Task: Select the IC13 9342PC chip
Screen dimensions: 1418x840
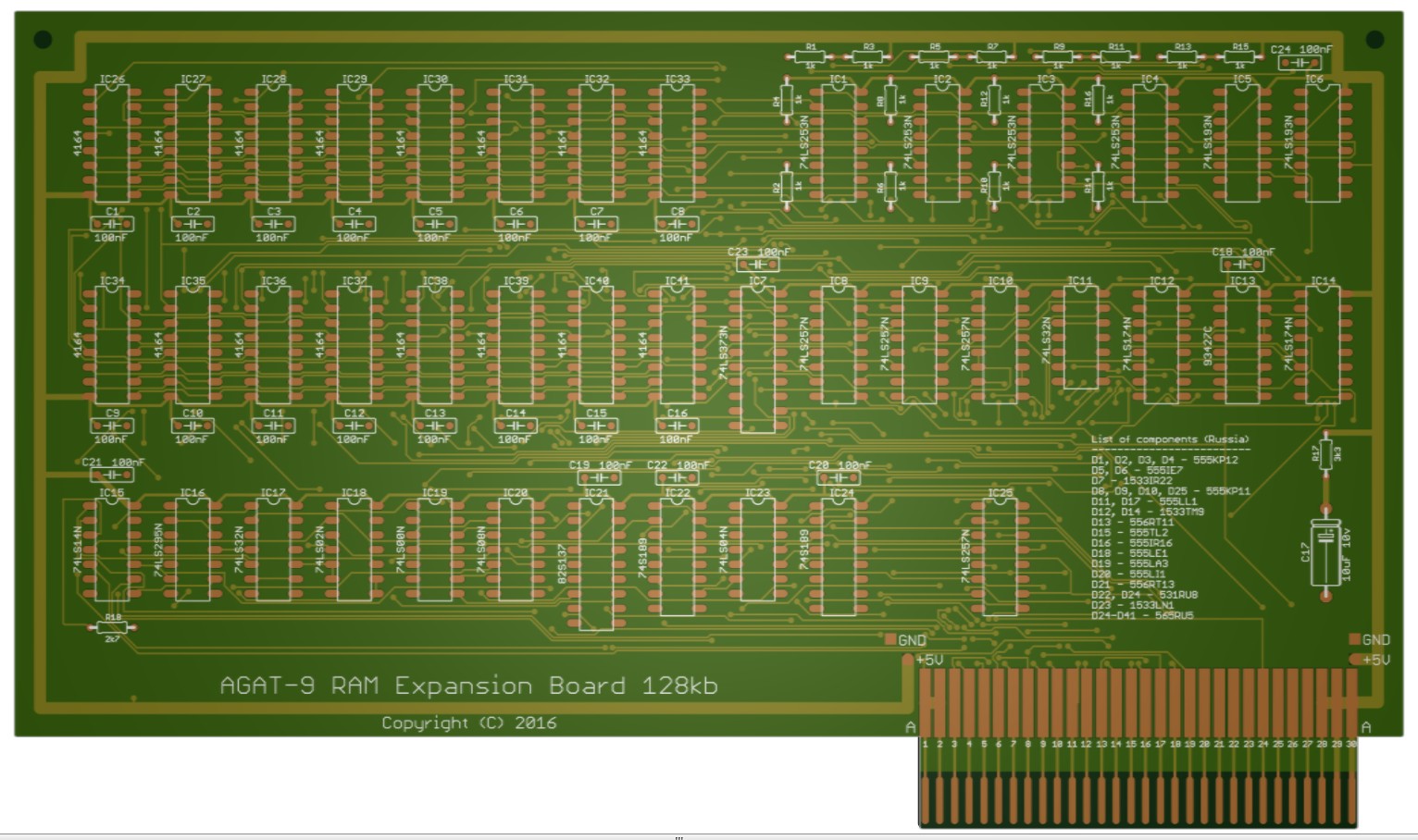Action: pyautogui.click(x=1241, y=344)
